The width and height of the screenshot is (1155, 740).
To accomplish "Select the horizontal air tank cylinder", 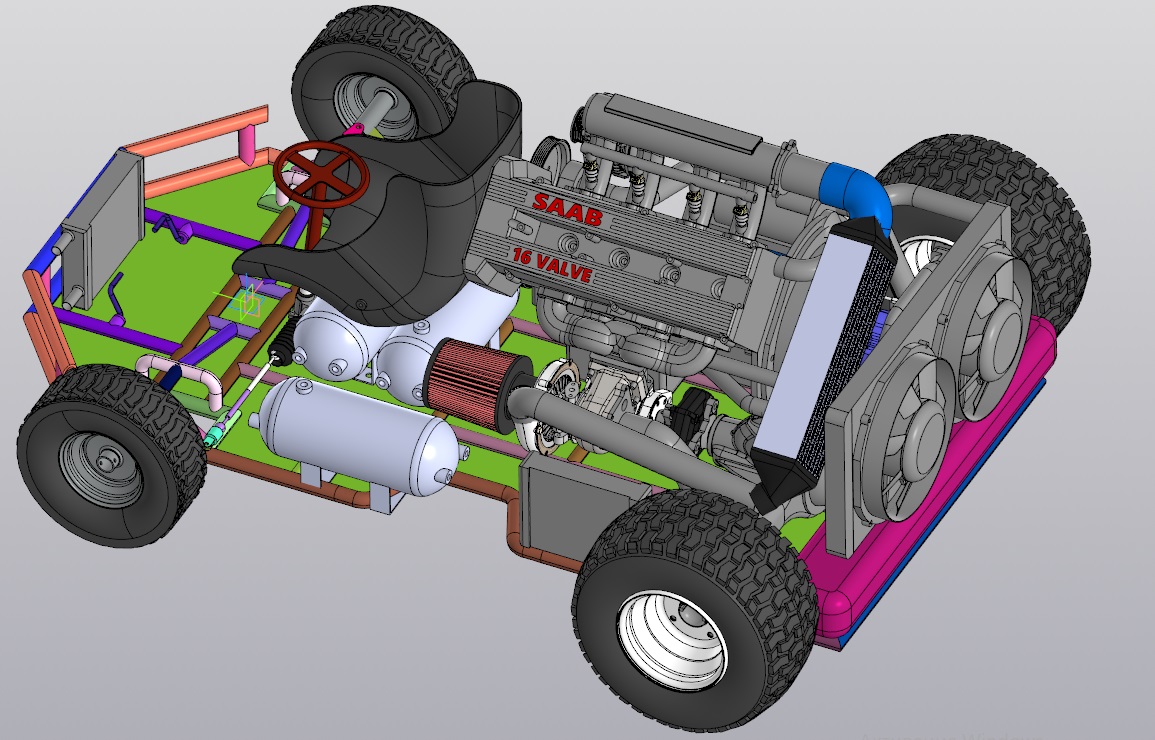I will 359,434.
